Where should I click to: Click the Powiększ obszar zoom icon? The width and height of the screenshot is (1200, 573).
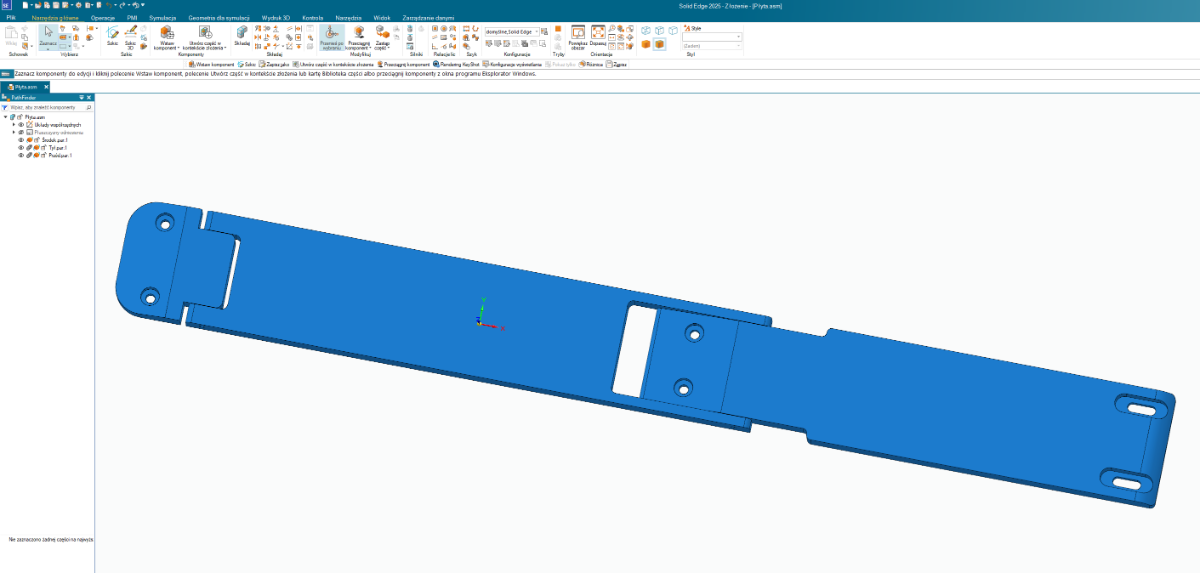(577, 36)
